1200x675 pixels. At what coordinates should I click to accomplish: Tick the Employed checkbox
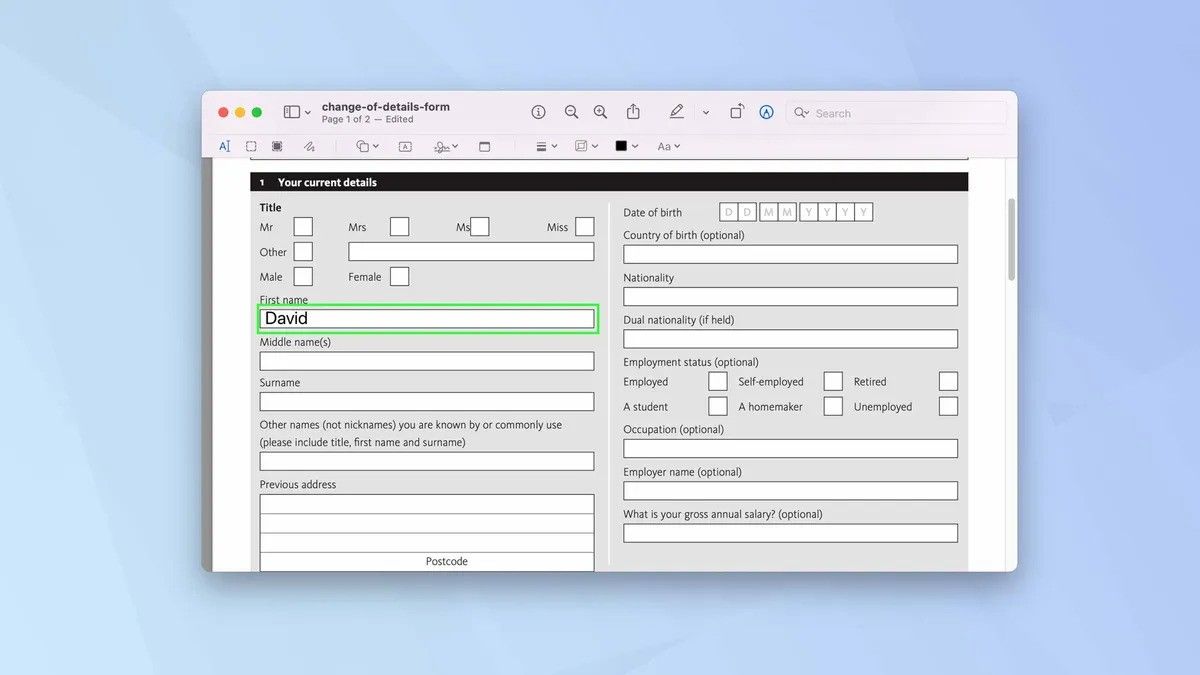point(718,381)
